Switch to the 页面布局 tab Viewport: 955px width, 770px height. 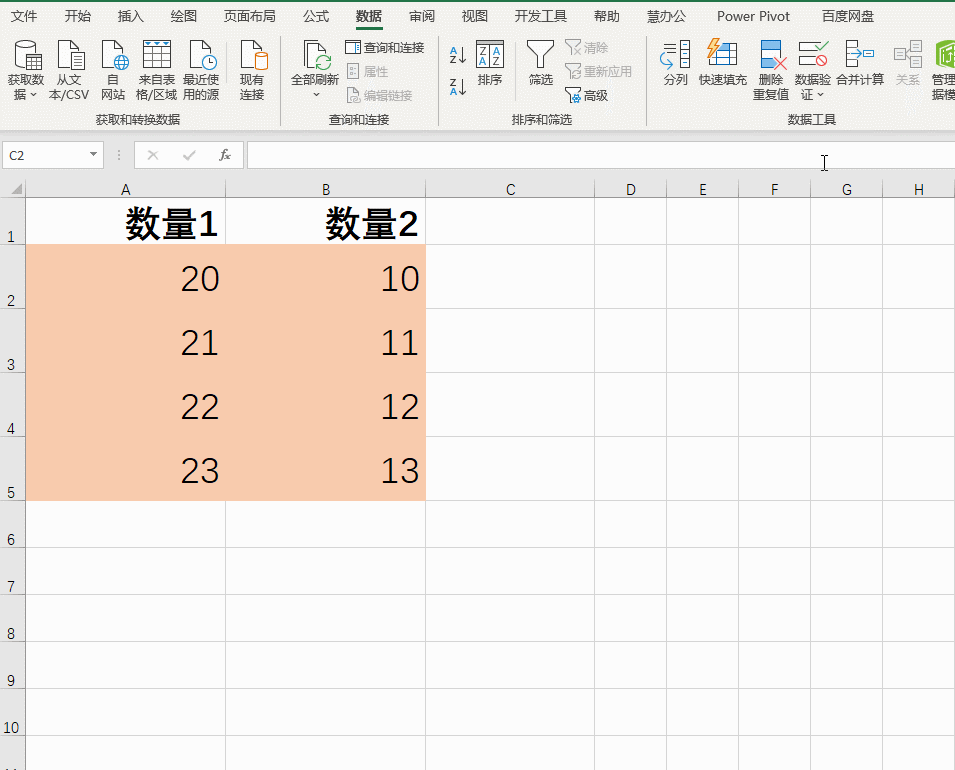(x=249, y=16)
